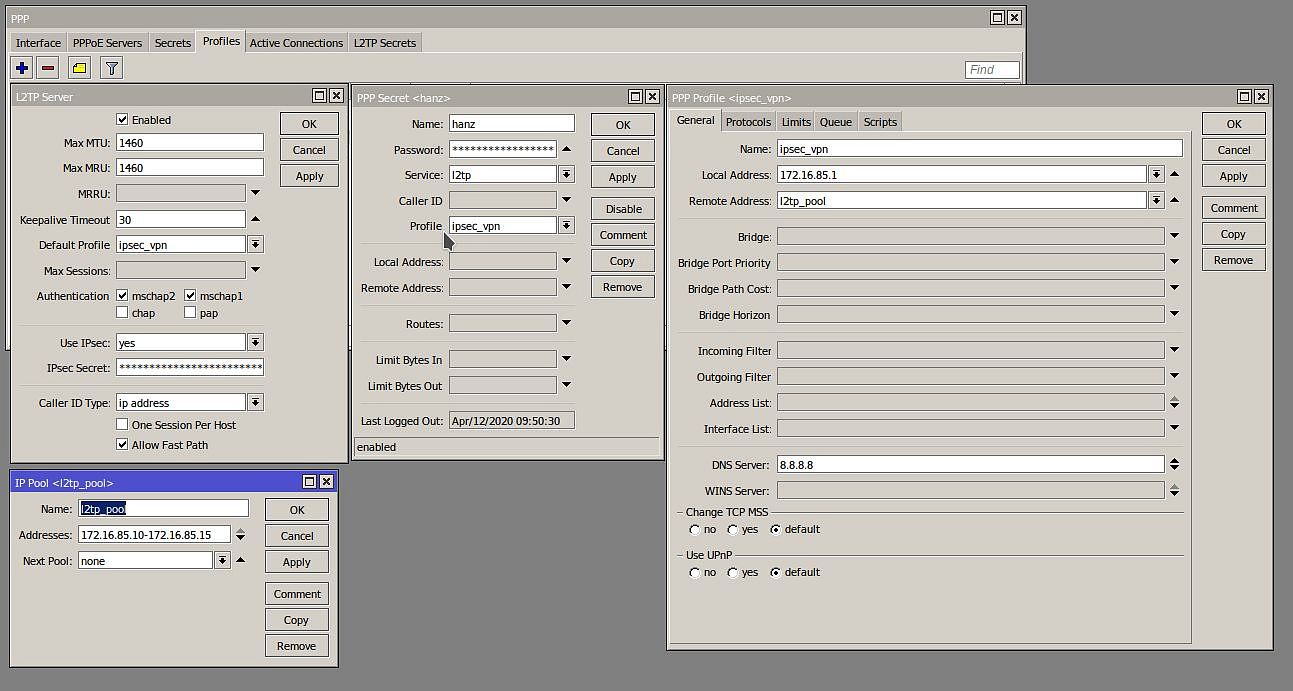The height and width of the screenshot is (691, 1293).
Task: Click the yellow comment note icon
Action: [x=80, y=68]
